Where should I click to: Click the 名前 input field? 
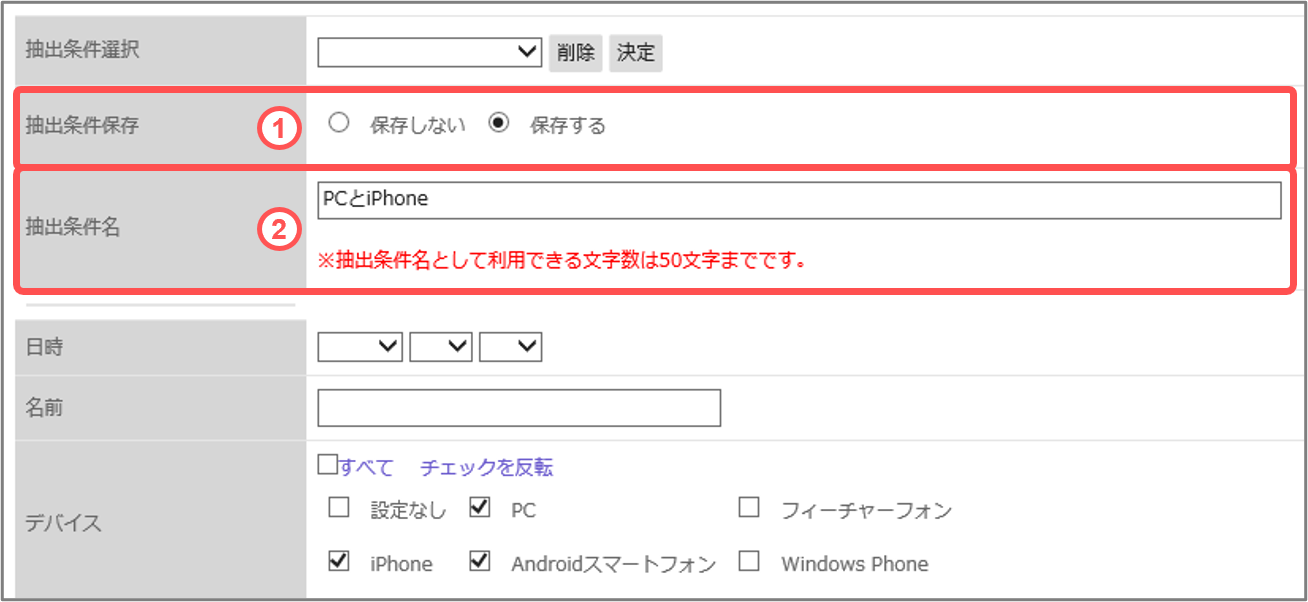coord(519,408)
